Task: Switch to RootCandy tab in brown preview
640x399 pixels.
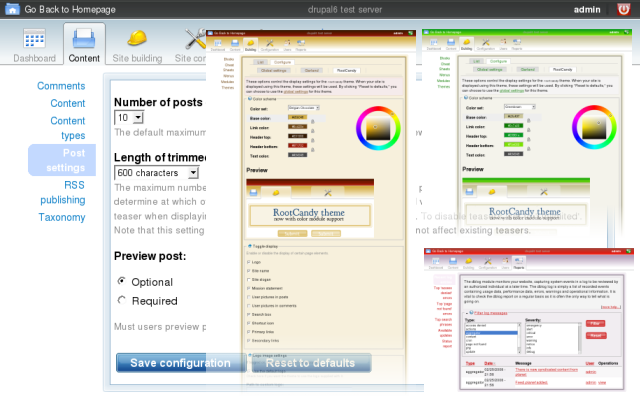Action: click(x=346, y=71)
